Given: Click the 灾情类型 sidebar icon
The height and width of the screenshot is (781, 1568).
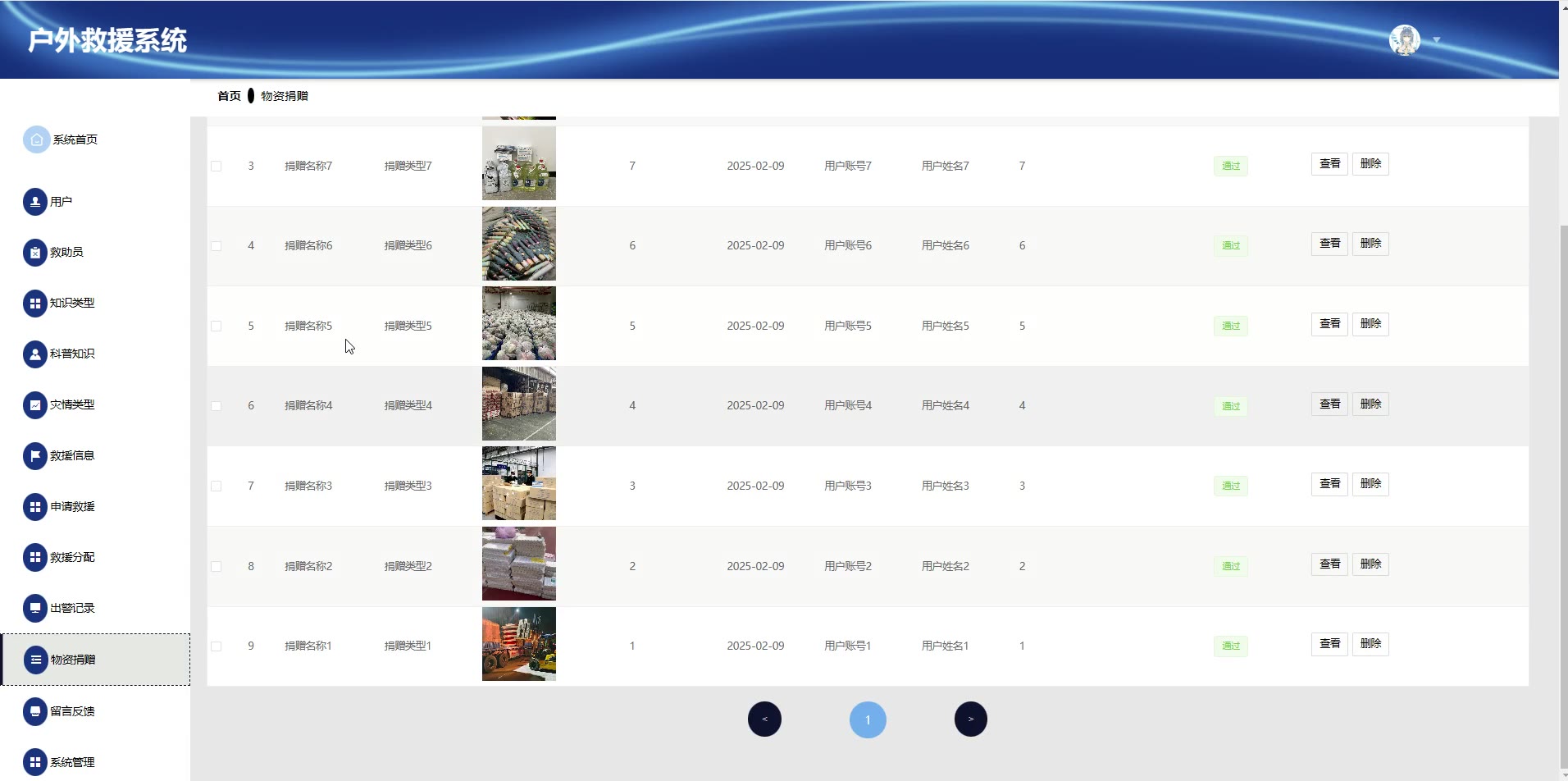Looking at the screenshot, I should (x=35, y=405).
